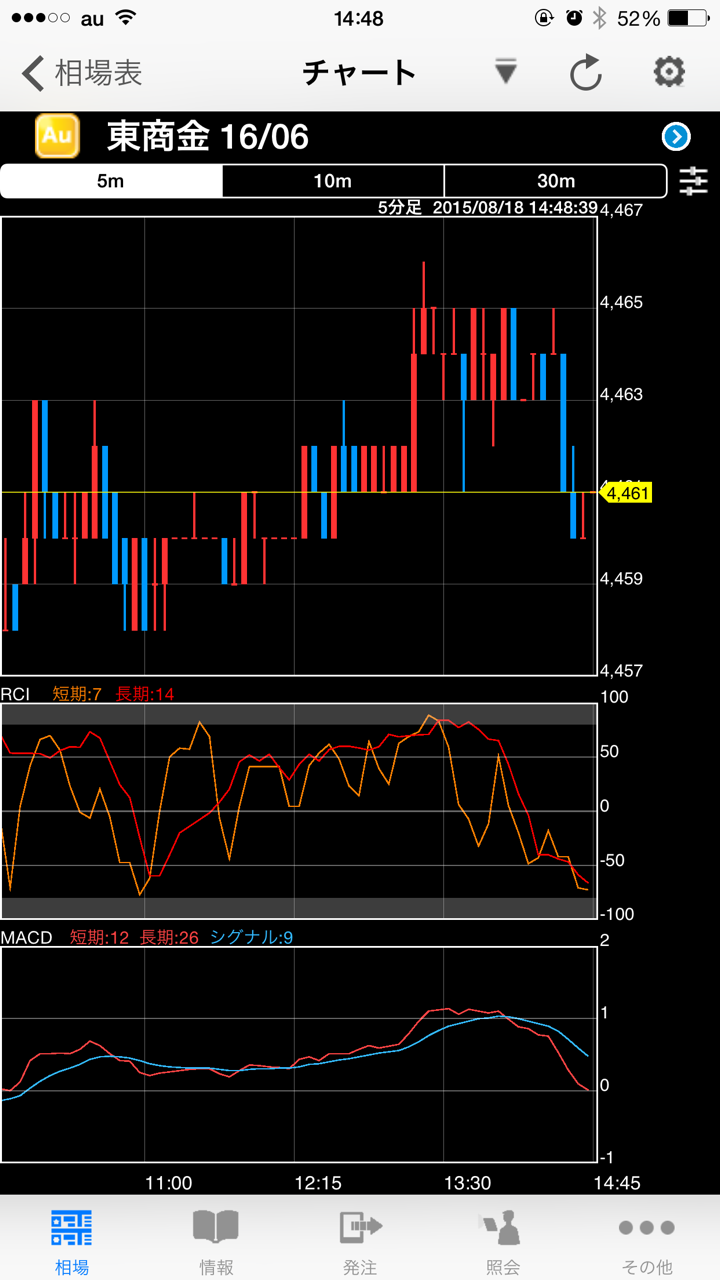720x1280 pixels.
Task: Expand the 東商金 16/06 contract title
Action: coord(208,137)
